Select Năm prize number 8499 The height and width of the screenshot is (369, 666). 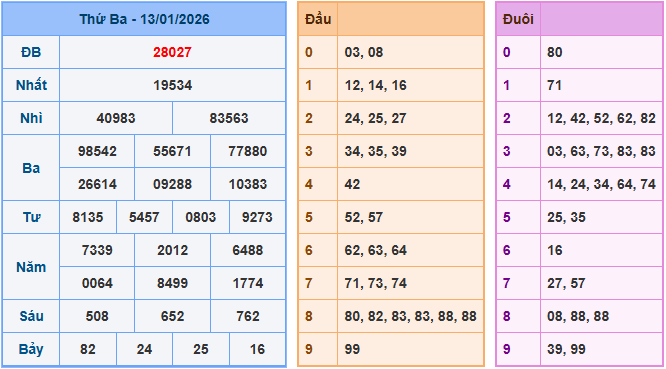coord(172,283)
